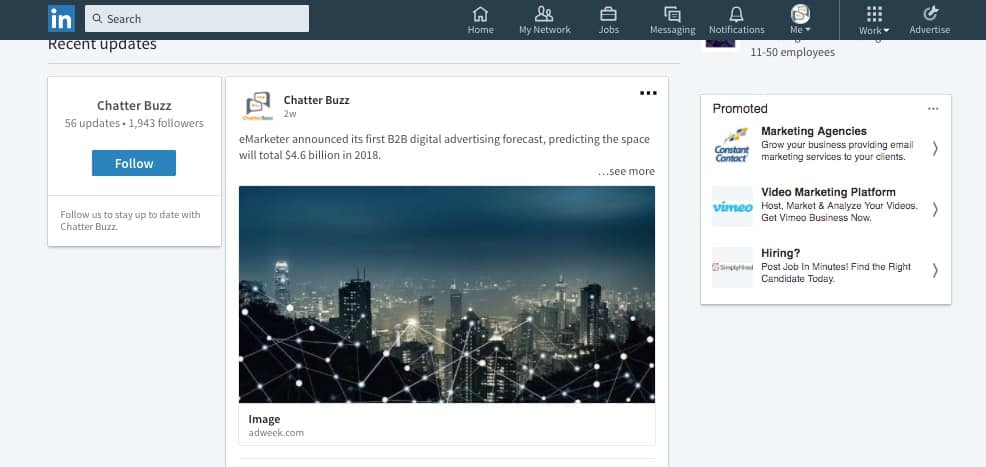Open the city skyline post image
The image size is (986, 467).
point(447,294)
